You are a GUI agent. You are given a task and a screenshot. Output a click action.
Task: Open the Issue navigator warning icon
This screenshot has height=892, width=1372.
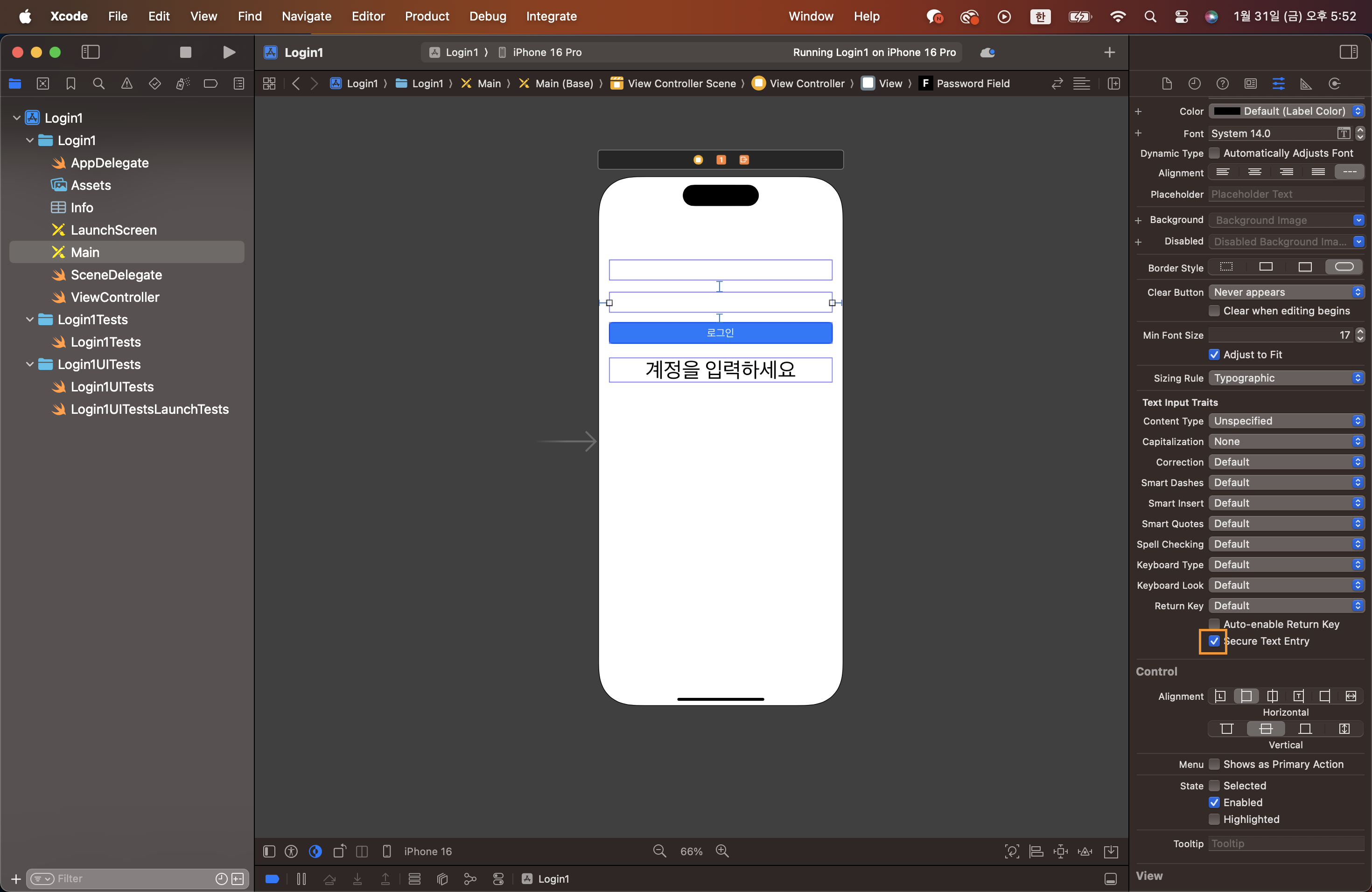tap(127, 84)
